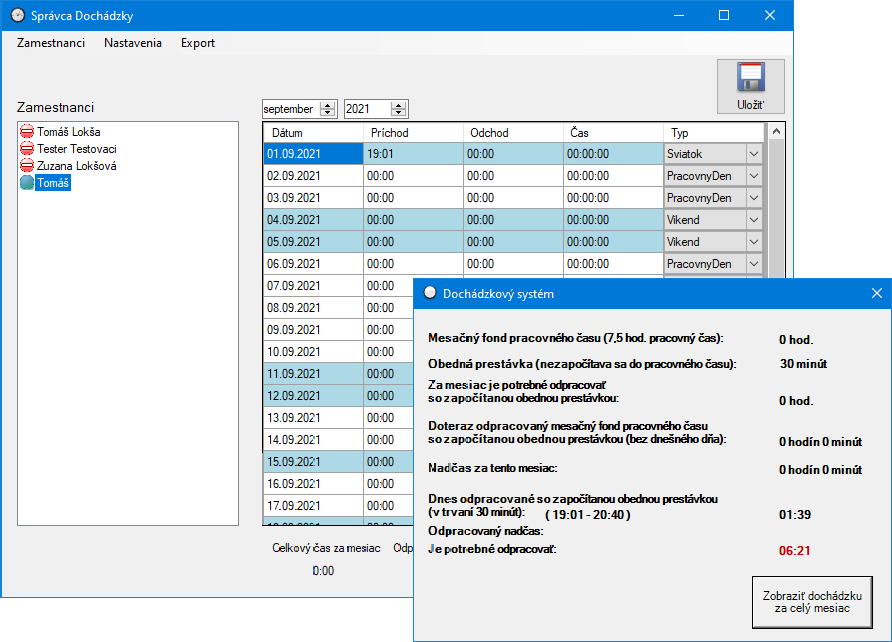The image size is (892, 642).
Task: Click Čas cell of 01.09.2021 row
Action: [613, 154]
